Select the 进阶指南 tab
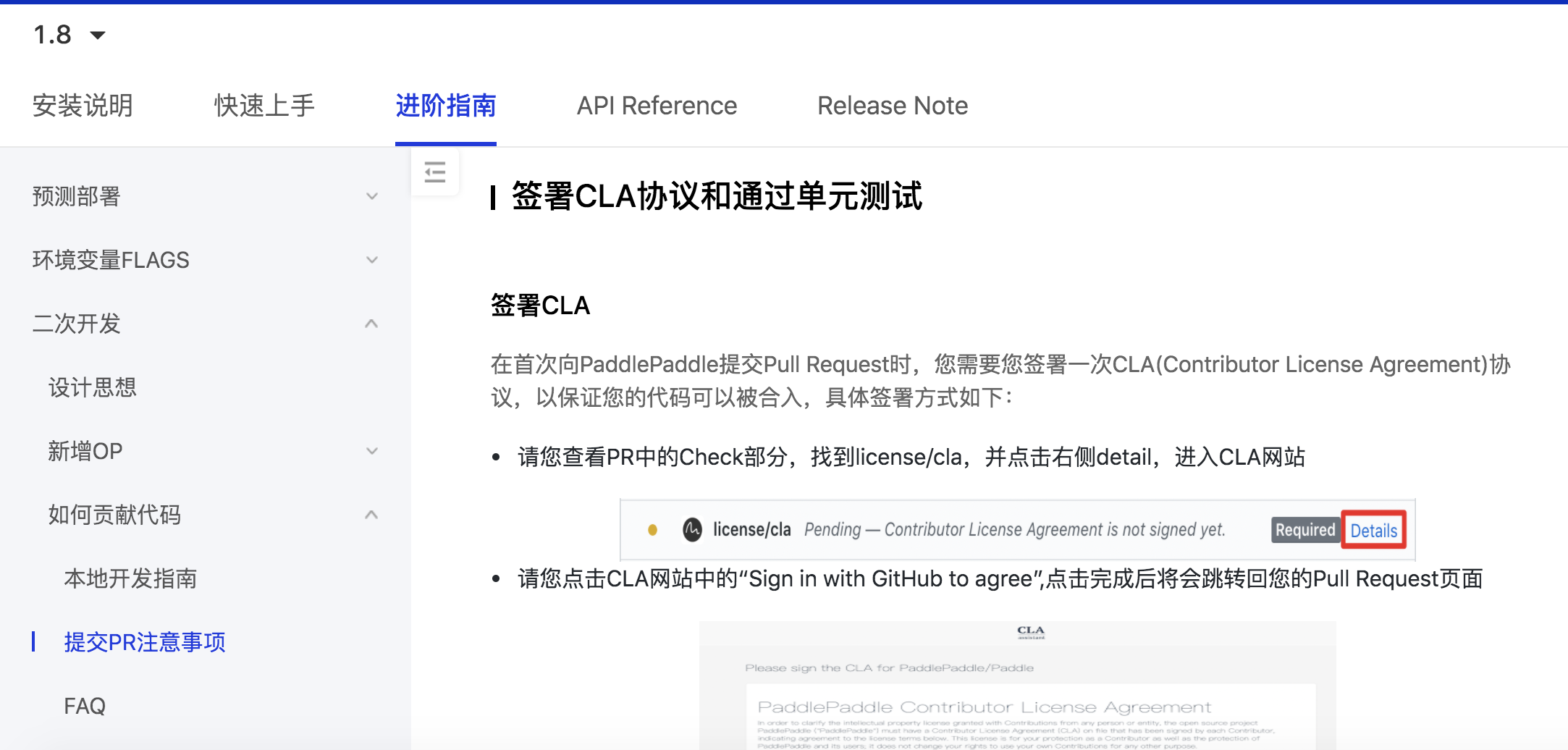This screenshot has width=1568, height=750. [446, 106]
